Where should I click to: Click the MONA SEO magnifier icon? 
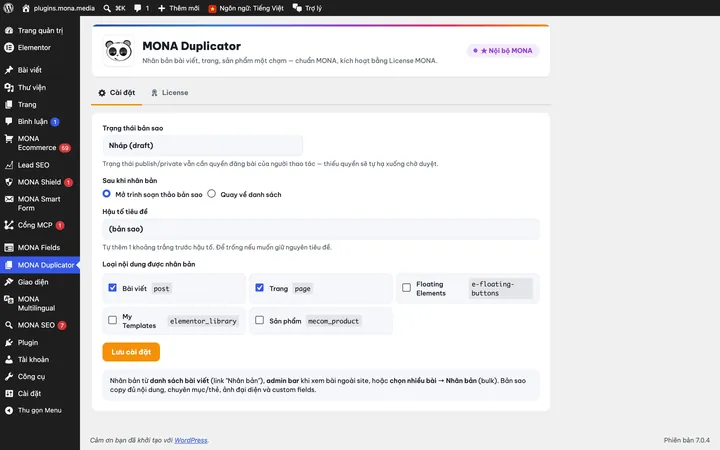(x=9, y=325)
